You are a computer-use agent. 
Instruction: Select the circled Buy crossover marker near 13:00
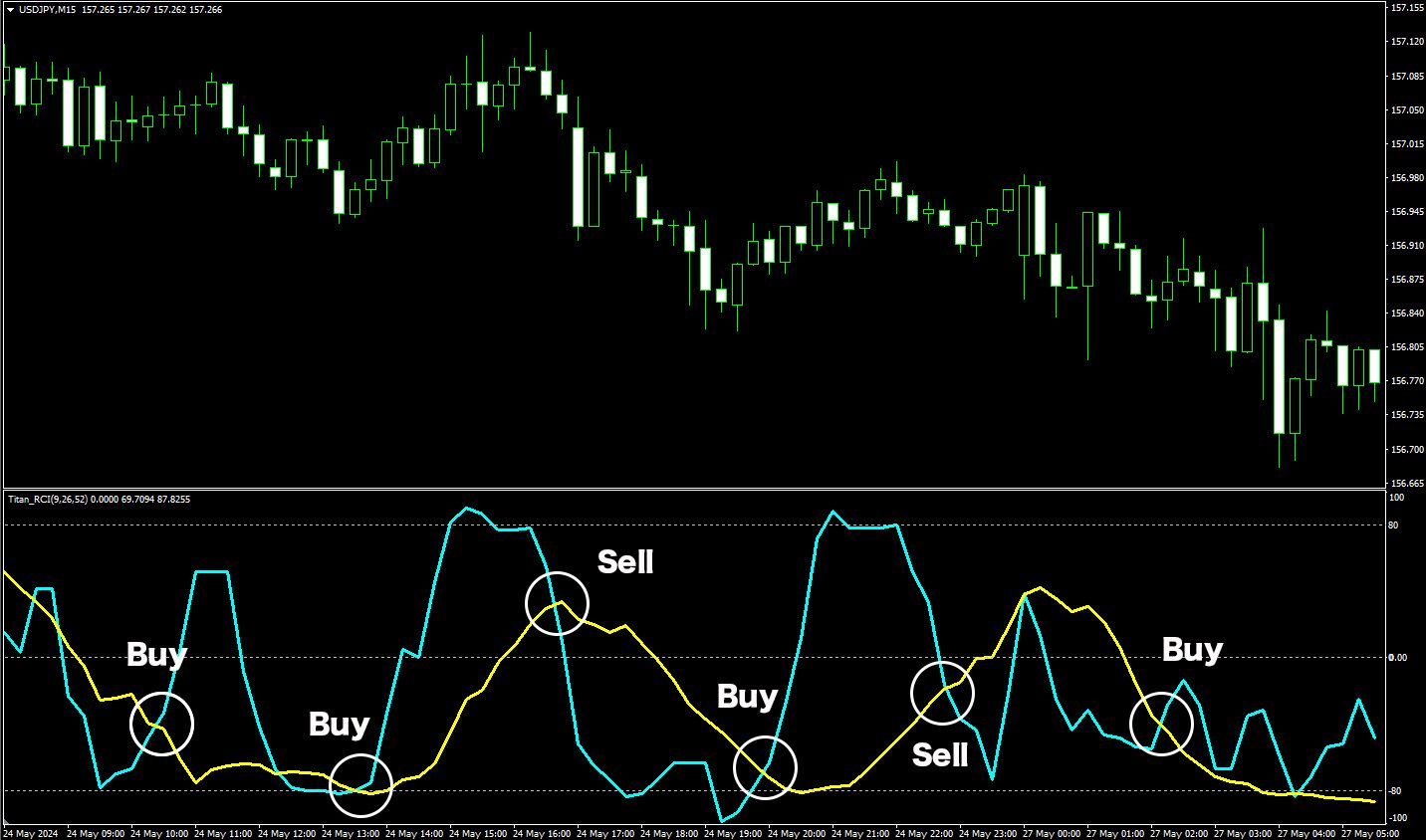point(362,787)
